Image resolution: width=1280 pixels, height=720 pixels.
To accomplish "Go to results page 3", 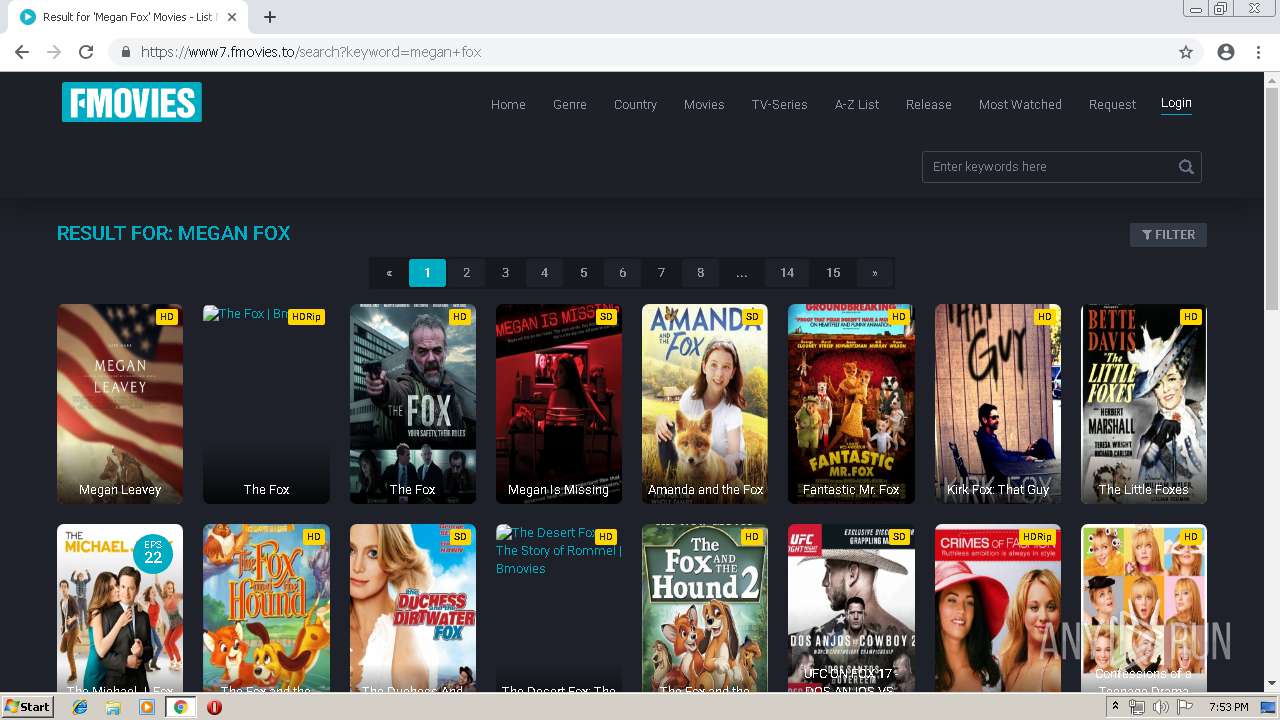I will pyautogui.click(x=505, y=273).
